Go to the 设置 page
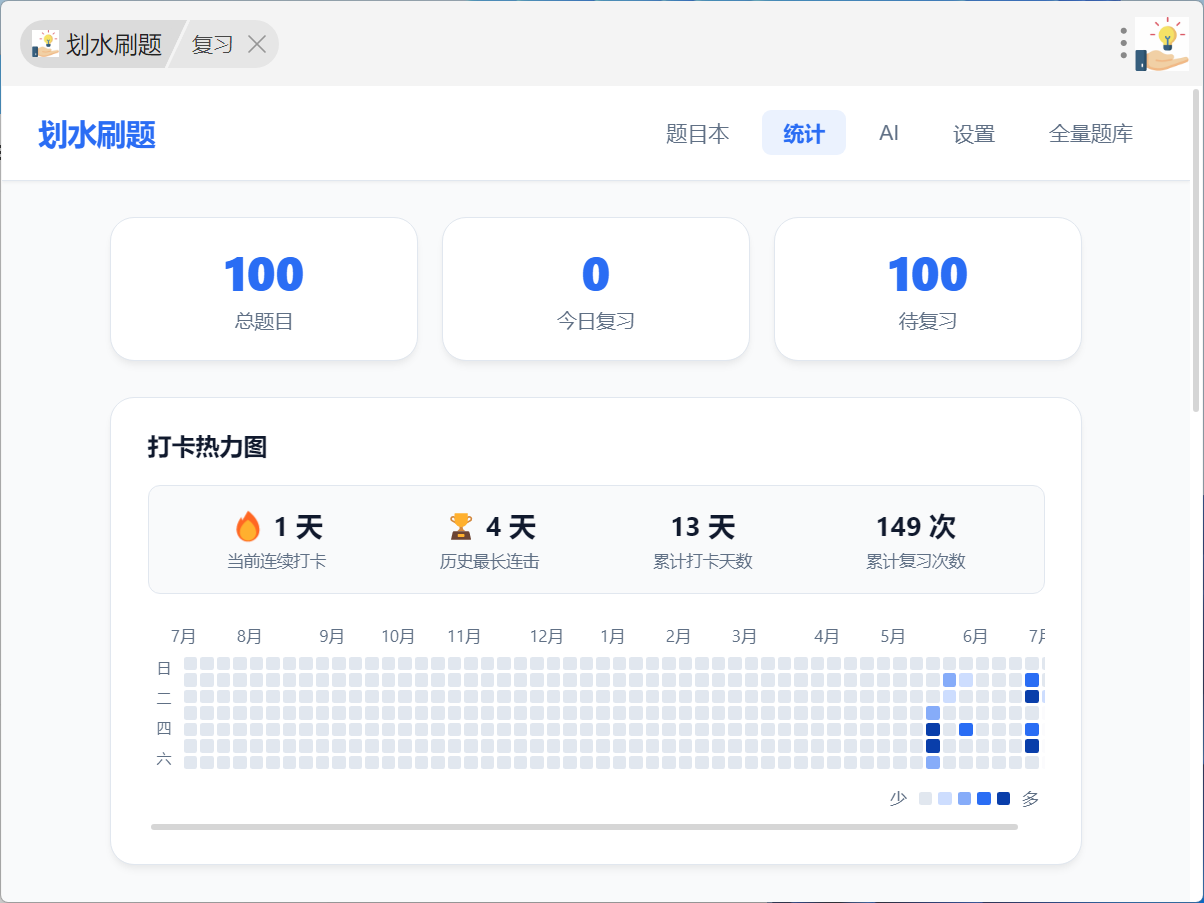 [974, 133]
